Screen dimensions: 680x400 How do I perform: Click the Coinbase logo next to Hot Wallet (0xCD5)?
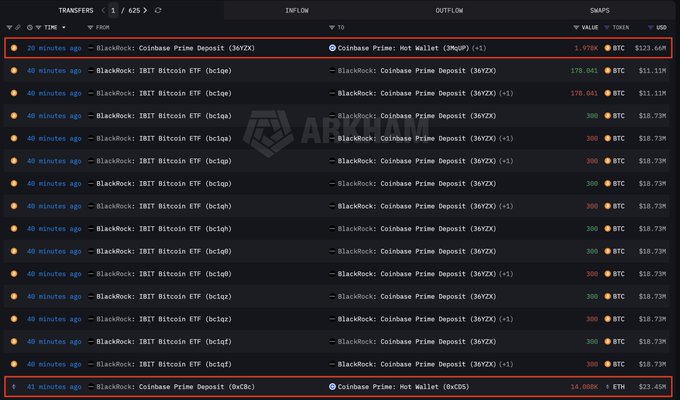(332, 387)
